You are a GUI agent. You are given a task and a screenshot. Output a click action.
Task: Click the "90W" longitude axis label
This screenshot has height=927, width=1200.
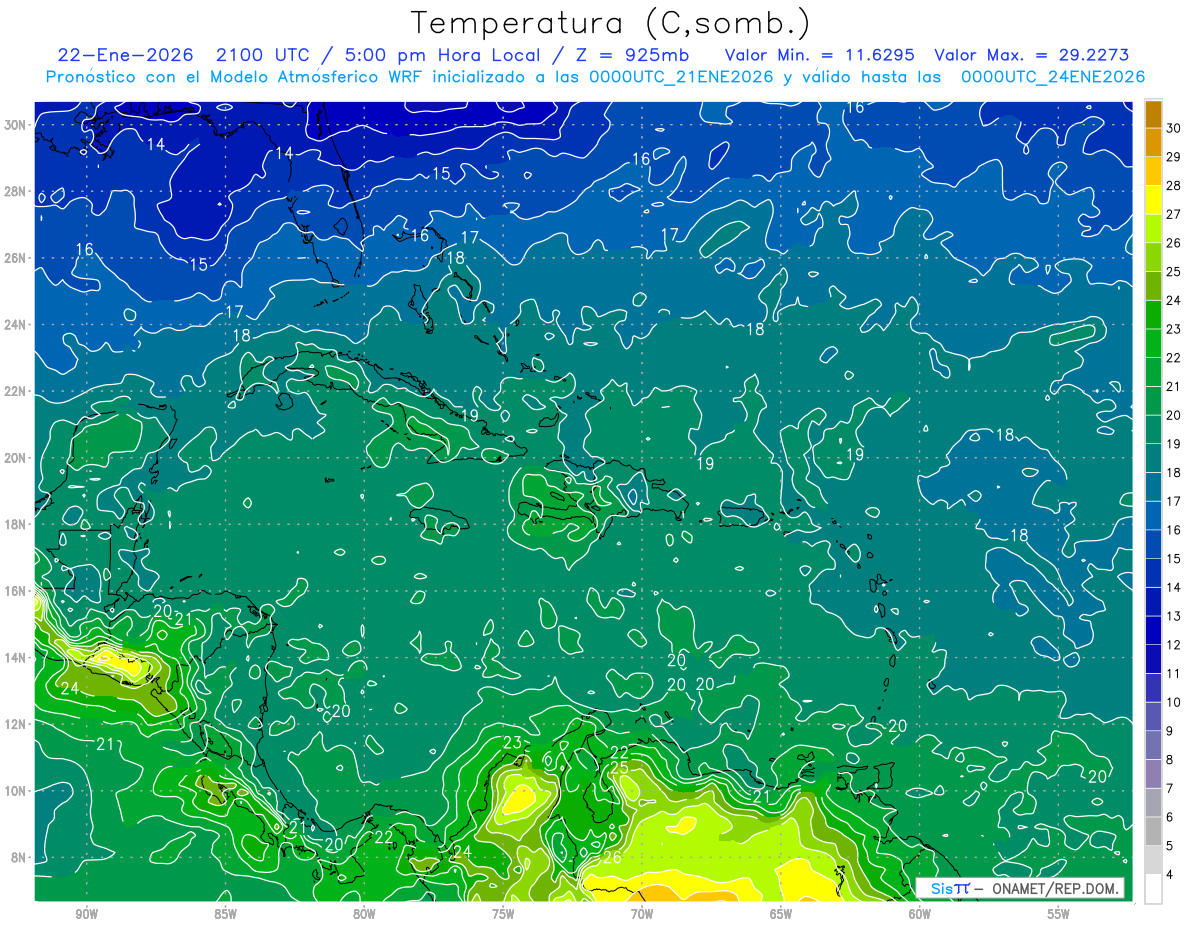pos(86,914)
